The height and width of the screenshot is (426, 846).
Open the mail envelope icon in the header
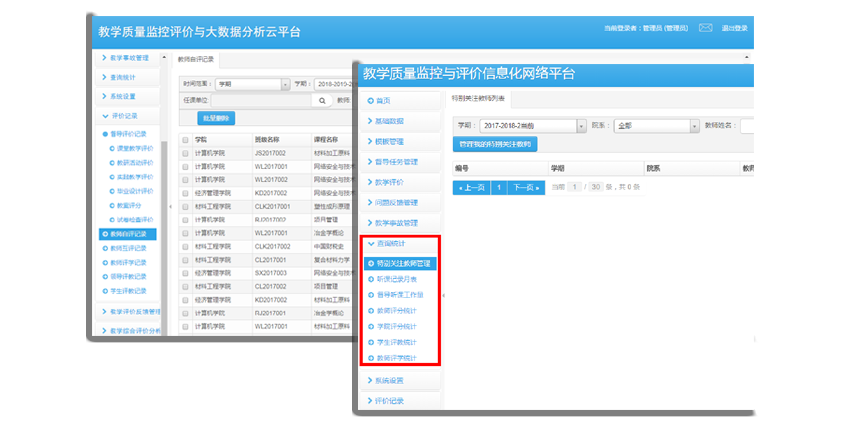click(705, 28)
